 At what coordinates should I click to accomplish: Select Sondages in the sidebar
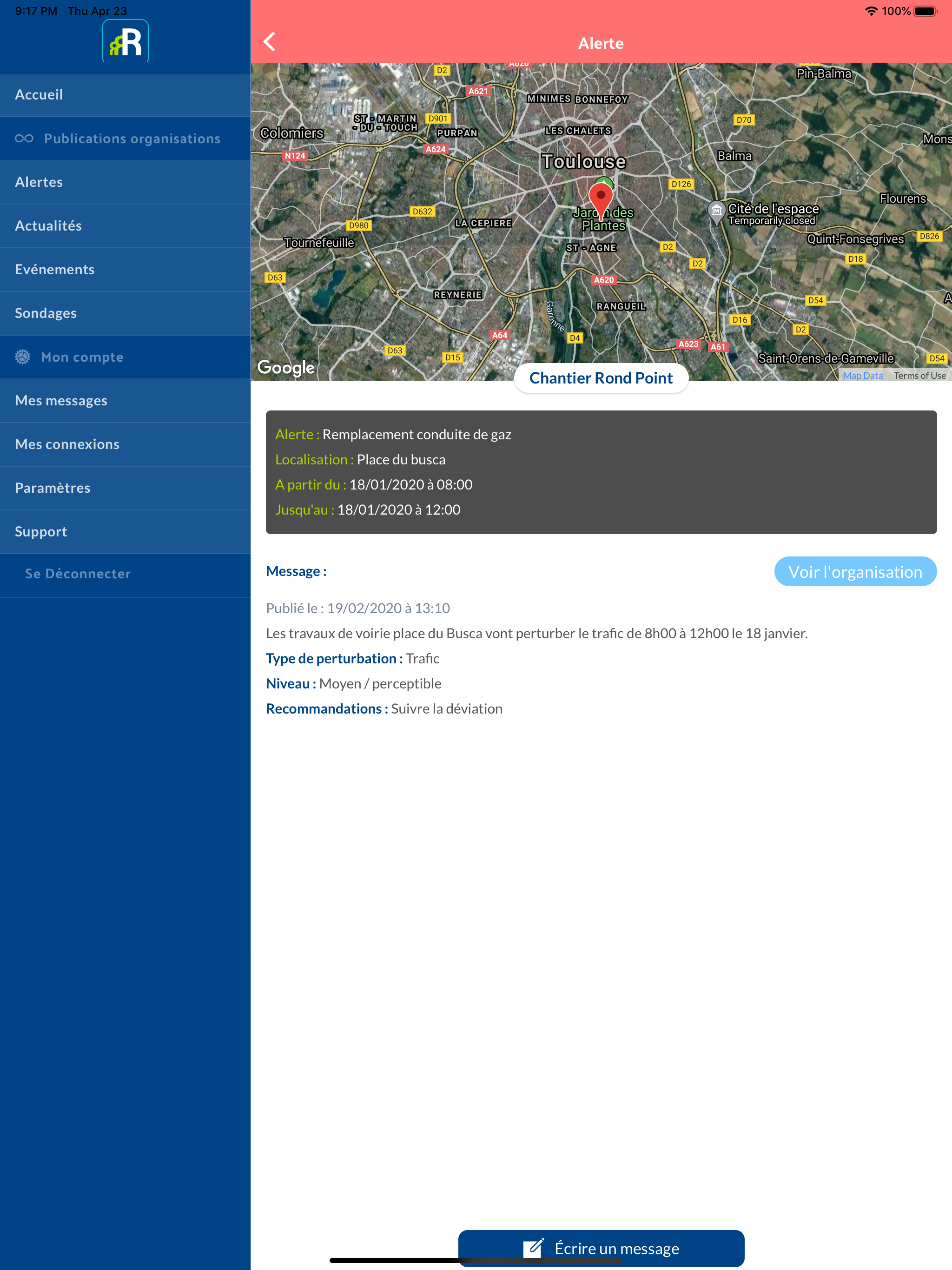(x=125, y=313)
